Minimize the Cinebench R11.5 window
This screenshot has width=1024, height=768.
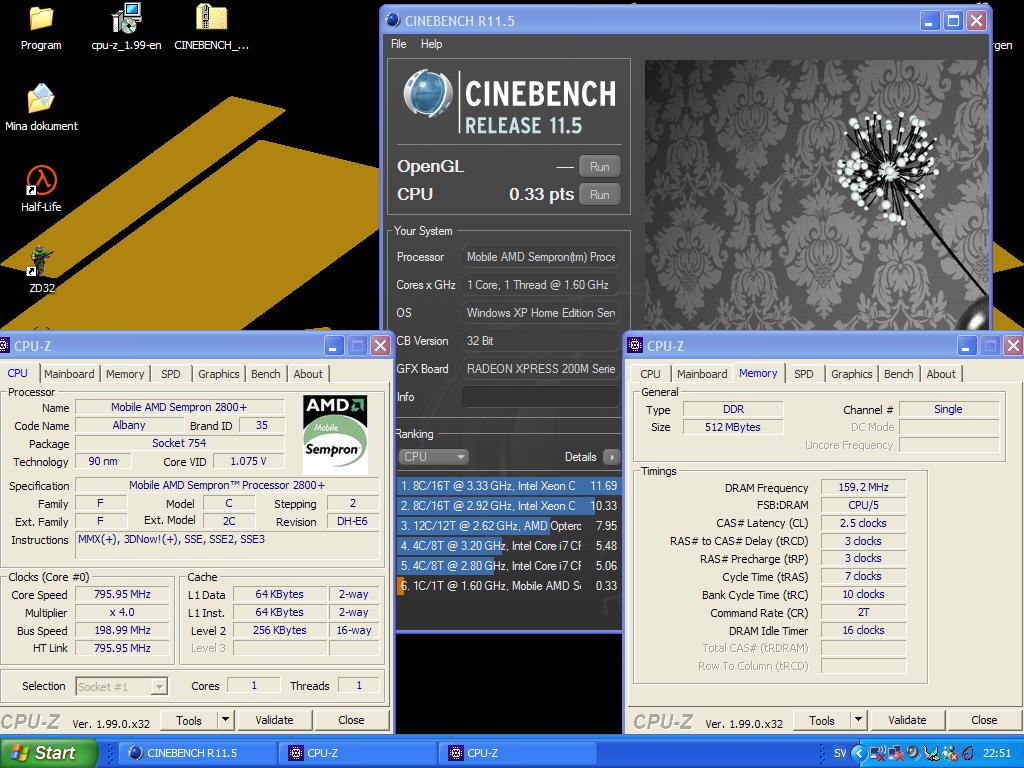coord(930,20)
